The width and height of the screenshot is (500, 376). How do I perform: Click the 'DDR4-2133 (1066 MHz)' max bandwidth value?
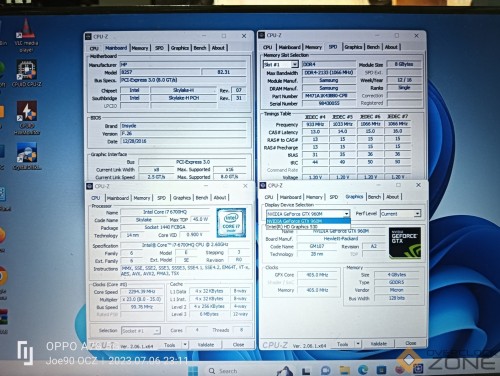pos(329,73)
